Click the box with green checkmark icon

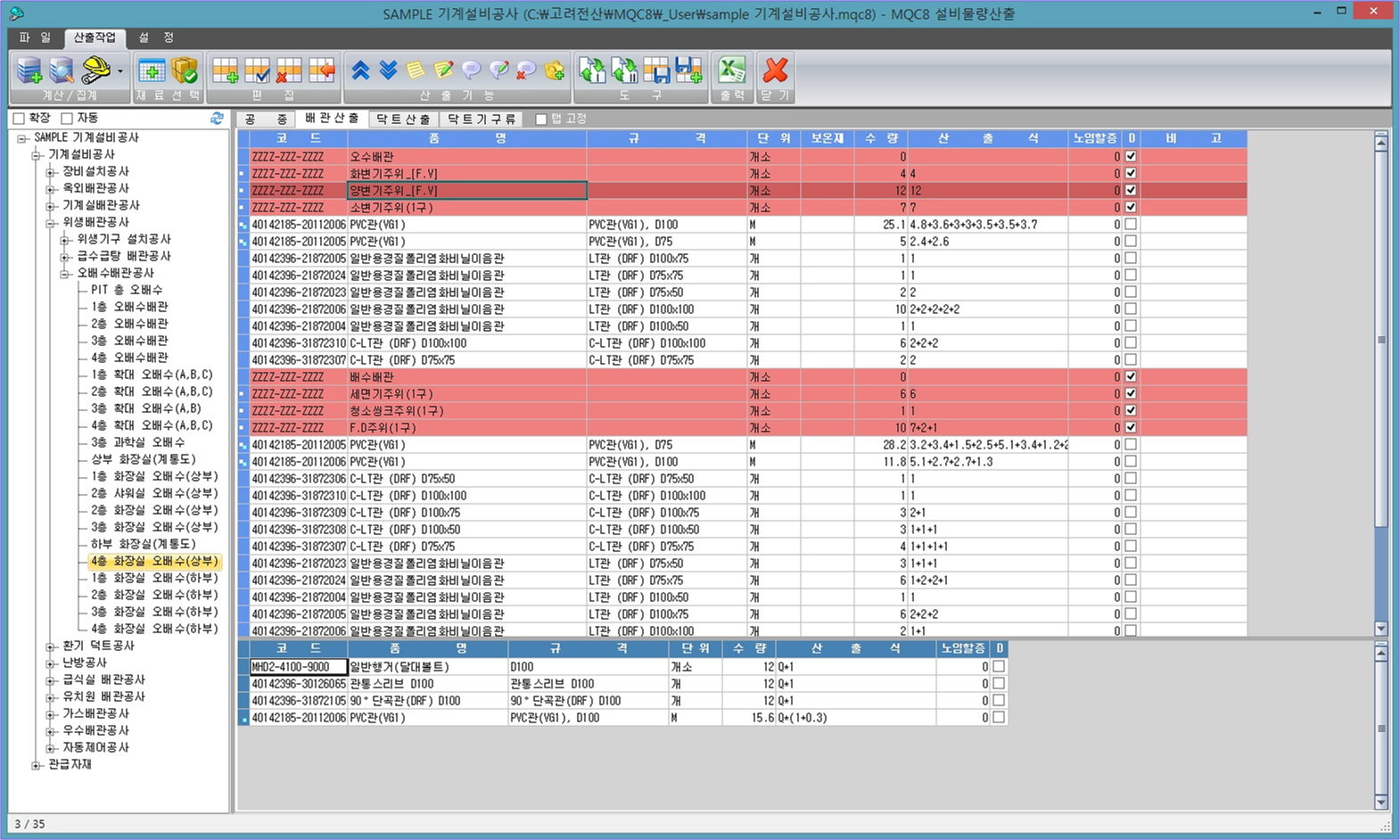tap(185, 70)
